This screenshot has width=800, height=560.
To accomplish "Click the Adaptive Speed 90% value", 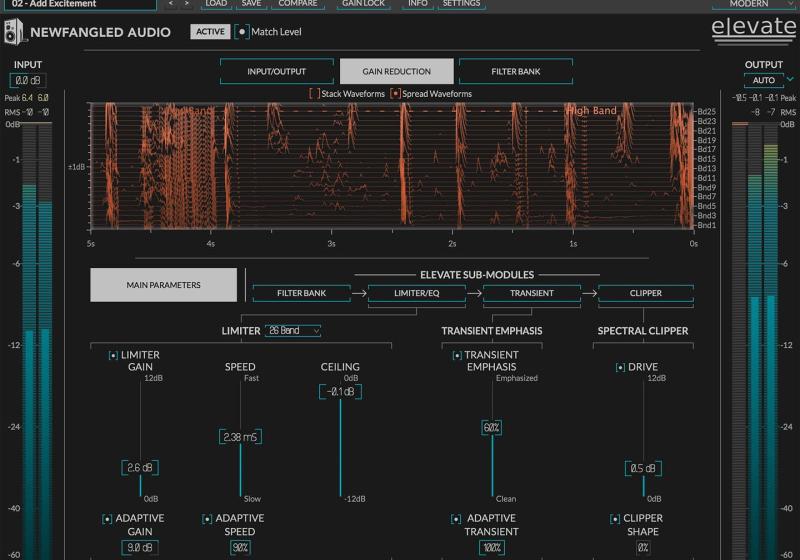I will click(x=240, y=547).
